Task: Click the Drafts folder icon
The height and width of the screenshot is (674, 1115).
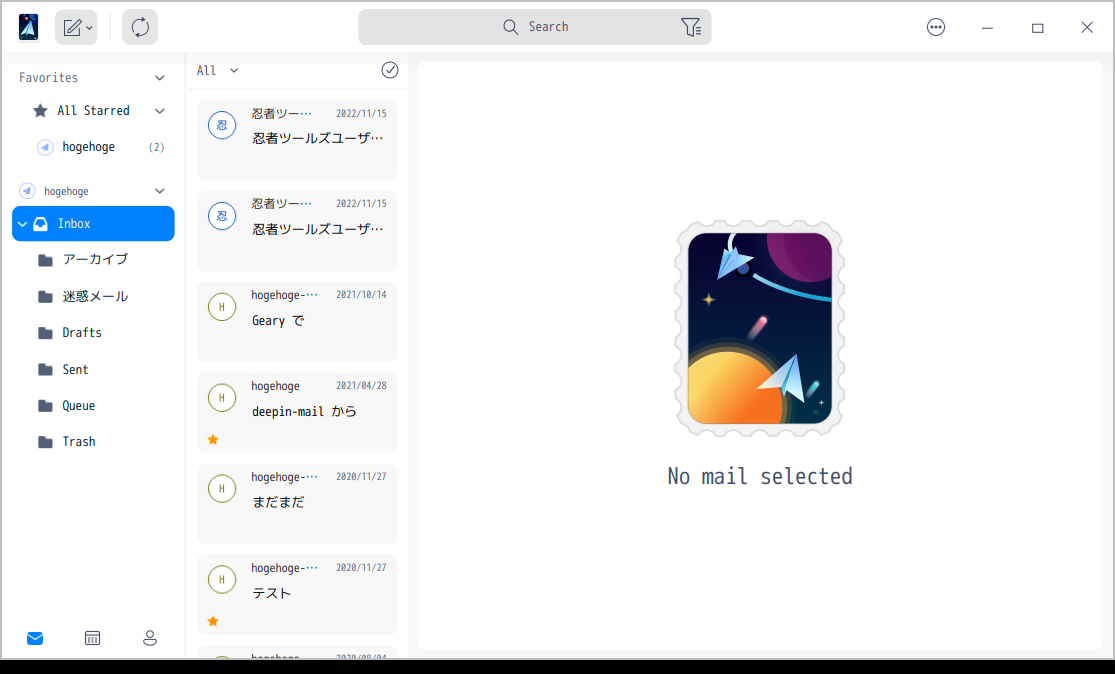Action: [46, 333]
